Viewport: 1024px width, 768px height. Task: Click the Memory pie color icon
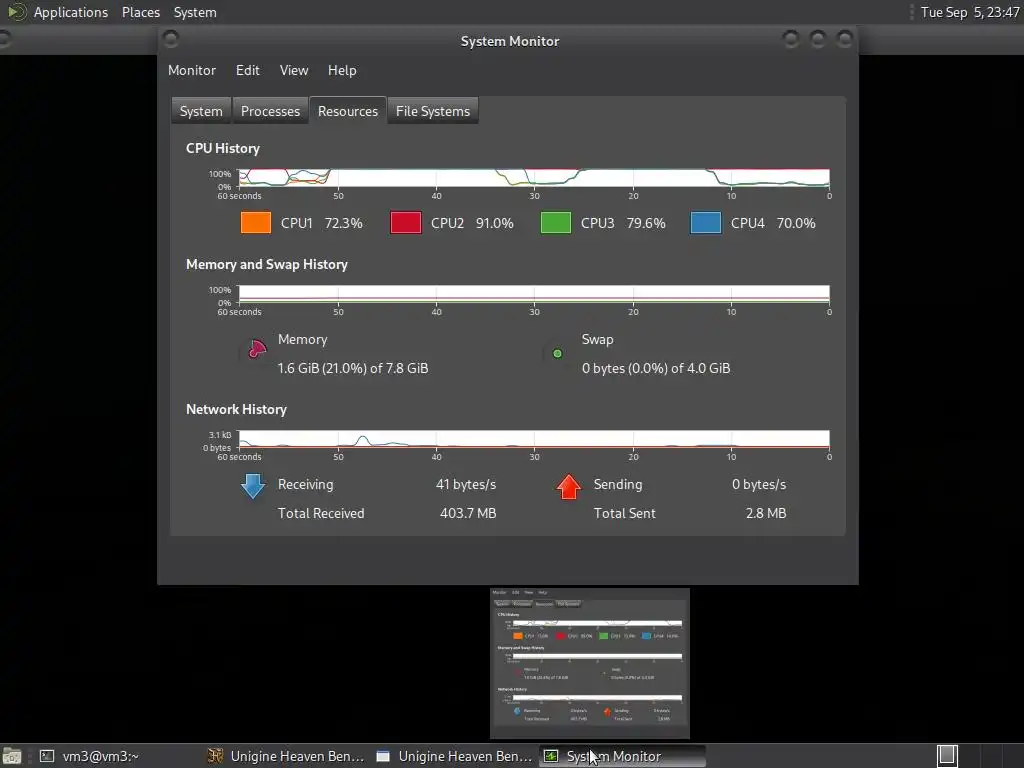256,350
